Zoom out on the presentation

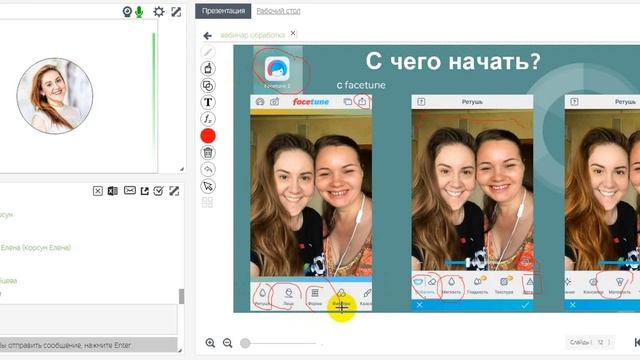point(227,343)
